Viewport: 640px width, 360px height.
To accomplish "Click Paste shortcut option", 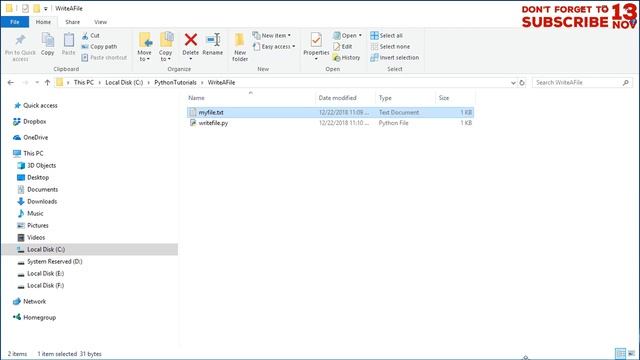I will (x=104, y=58).
